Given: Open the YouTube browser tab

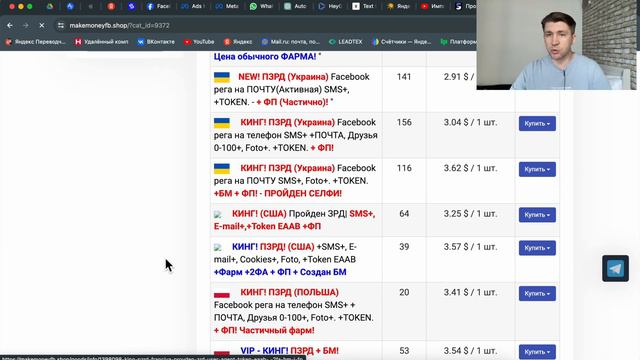Looking at the screenshot, I should click(433, 7).
